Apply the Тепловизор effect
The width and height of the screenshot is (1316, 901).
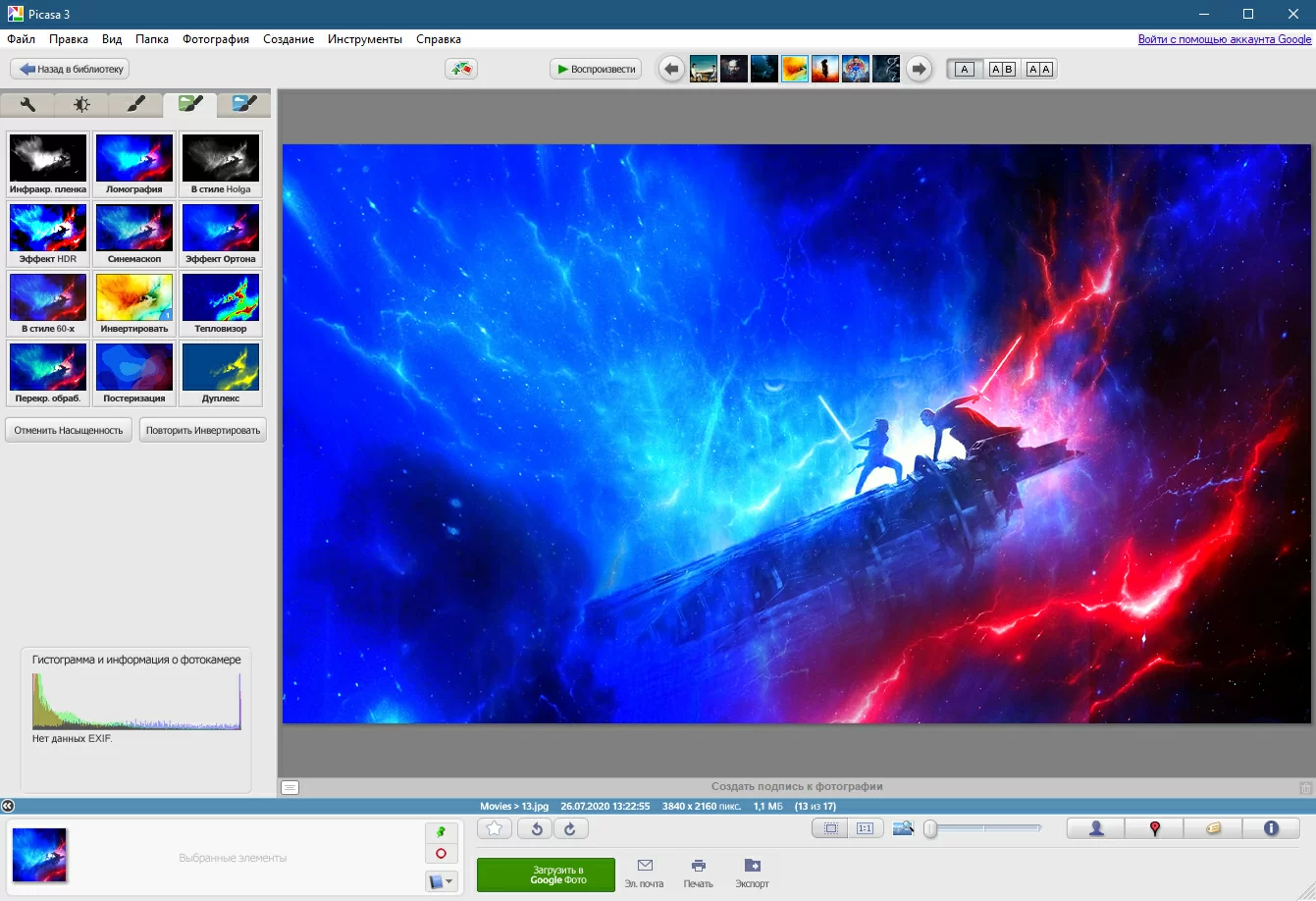tap(221, 303)
